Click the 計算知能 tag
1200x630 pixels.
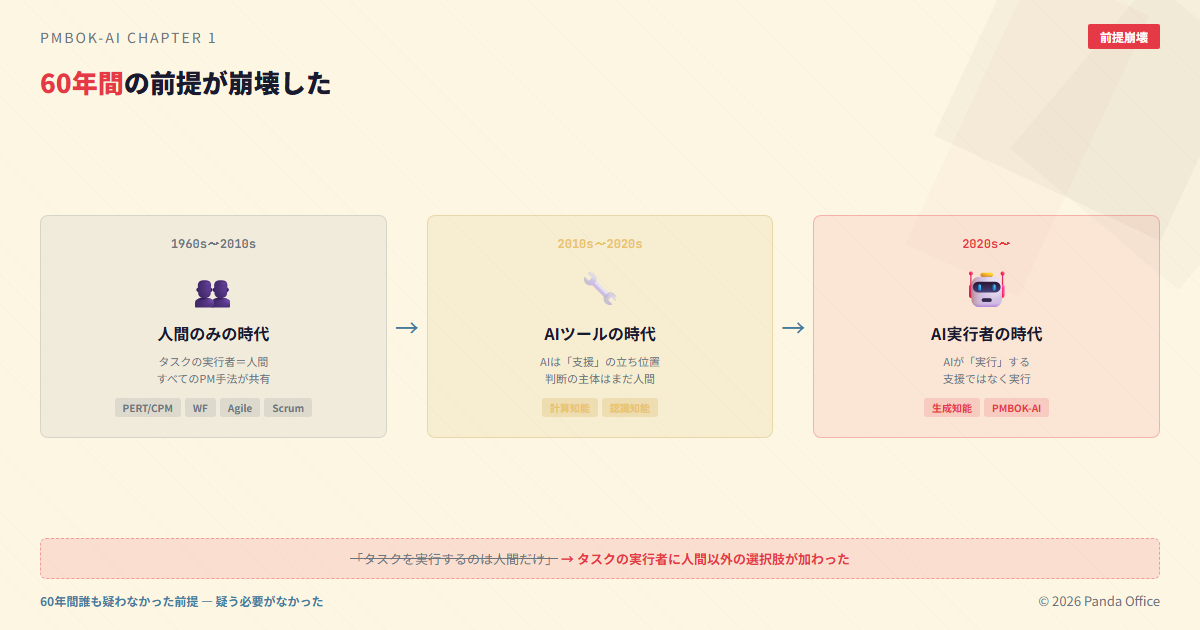pos(570,408)
